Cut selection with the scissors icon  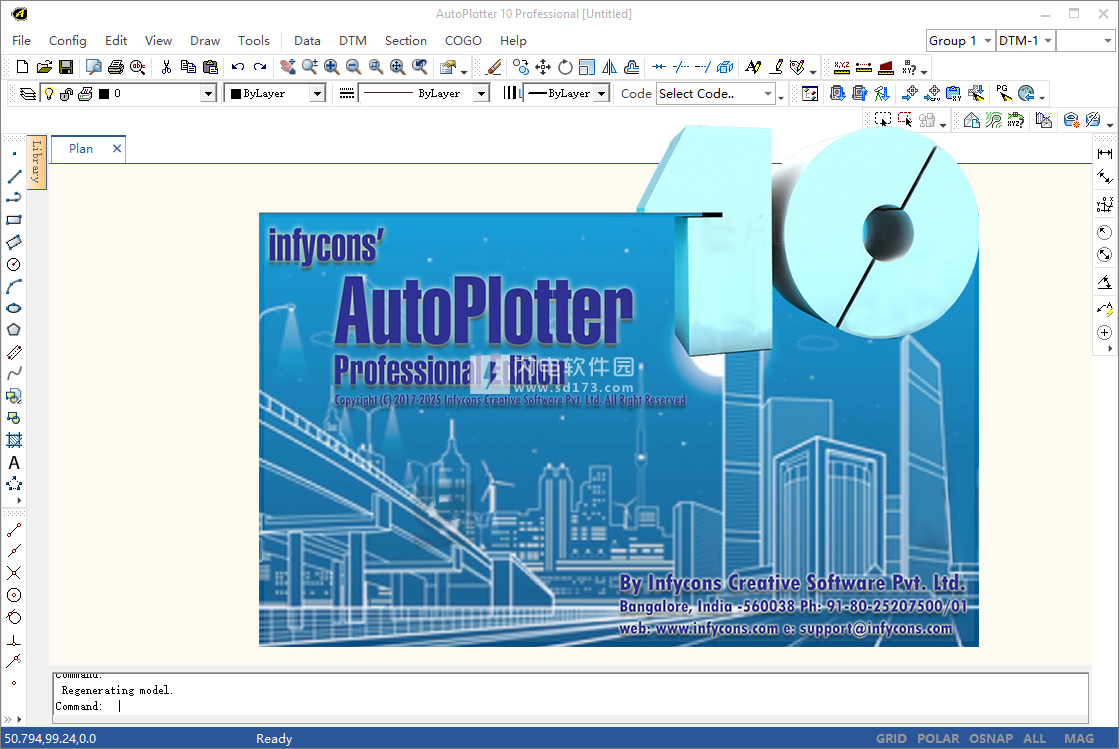tap(166, 67)
